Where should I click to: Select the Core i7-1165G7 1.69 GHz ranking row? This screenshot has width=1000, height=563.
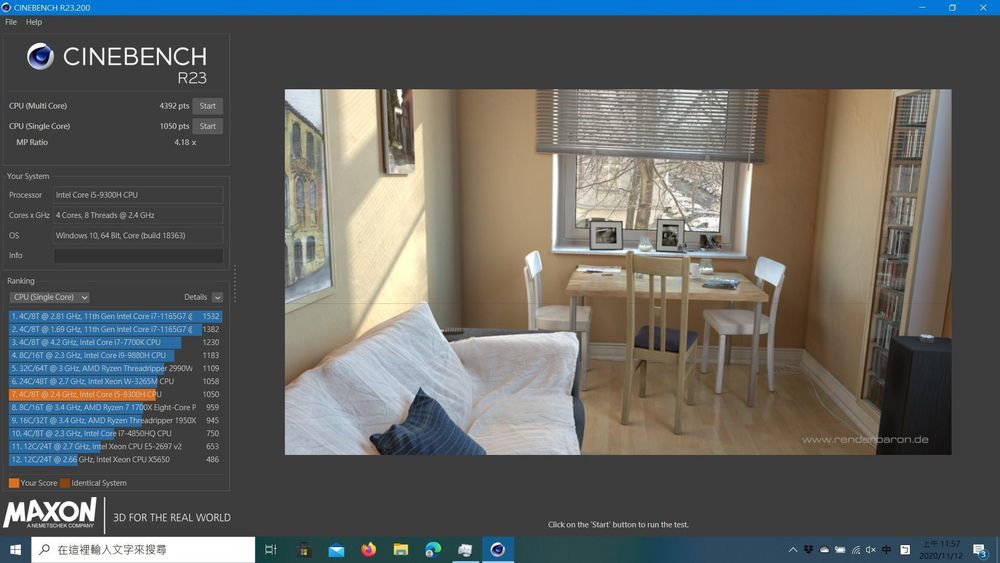[x=115, y=329]
